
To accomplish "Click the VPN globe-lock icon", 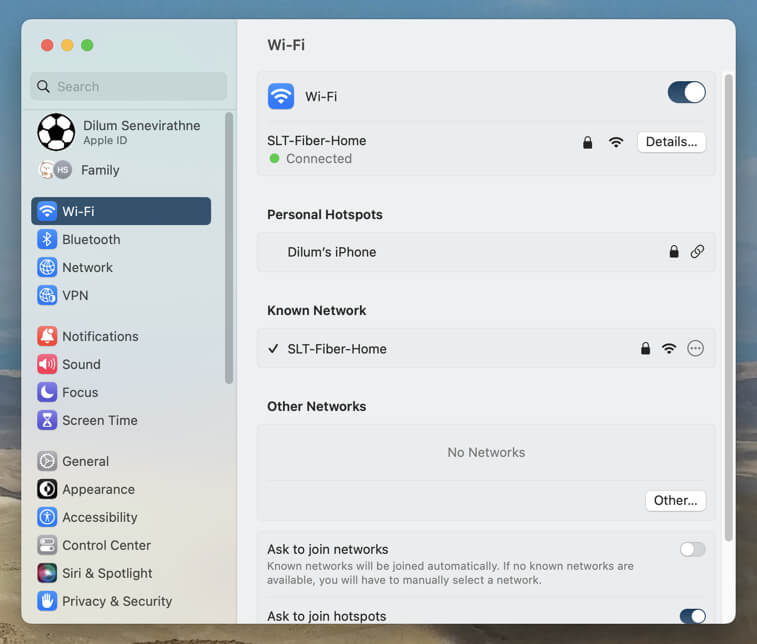I will point(47,295).
